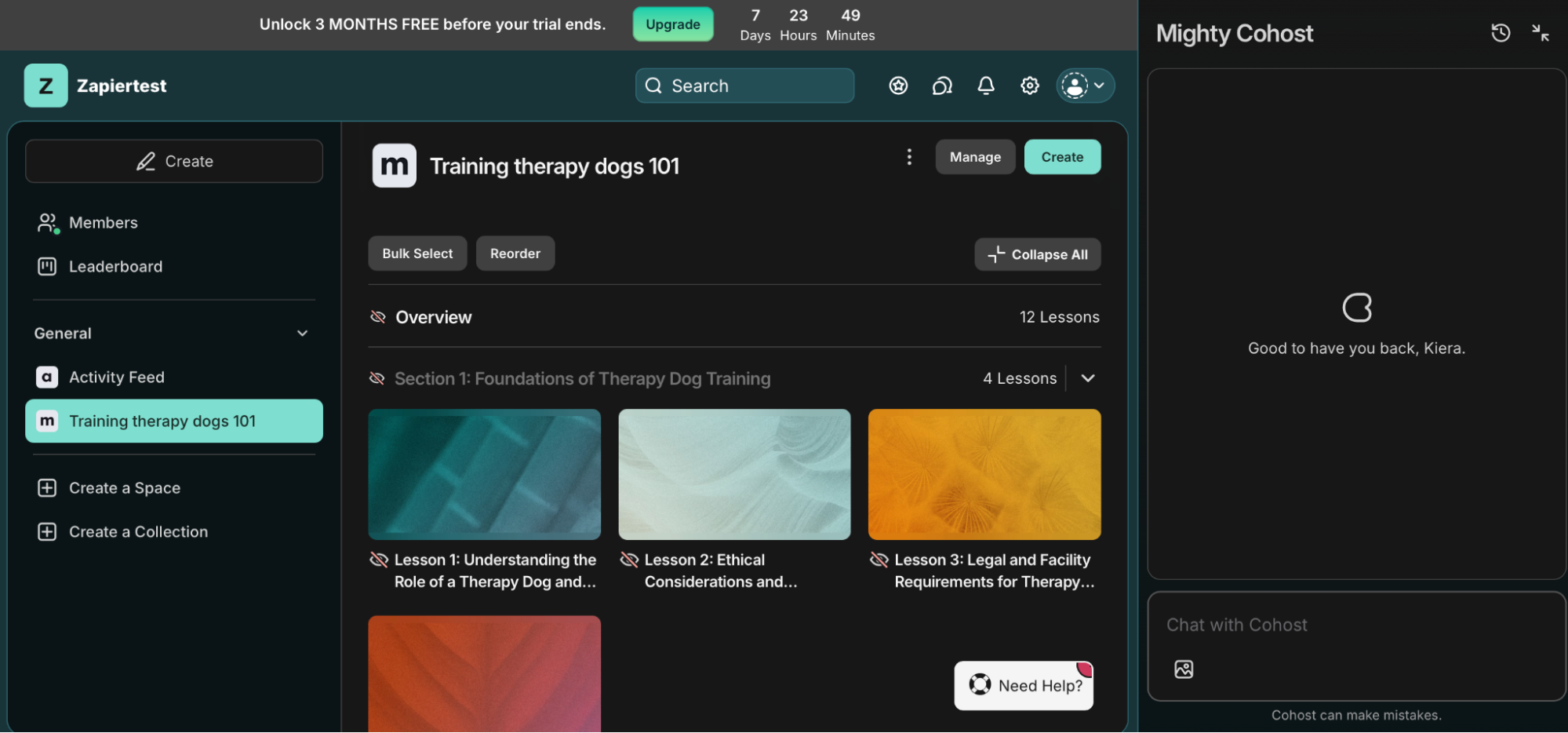Collapse Section 1 with its chevron
This screenshot has width=1568, height=733.
tap(1088, 378)
